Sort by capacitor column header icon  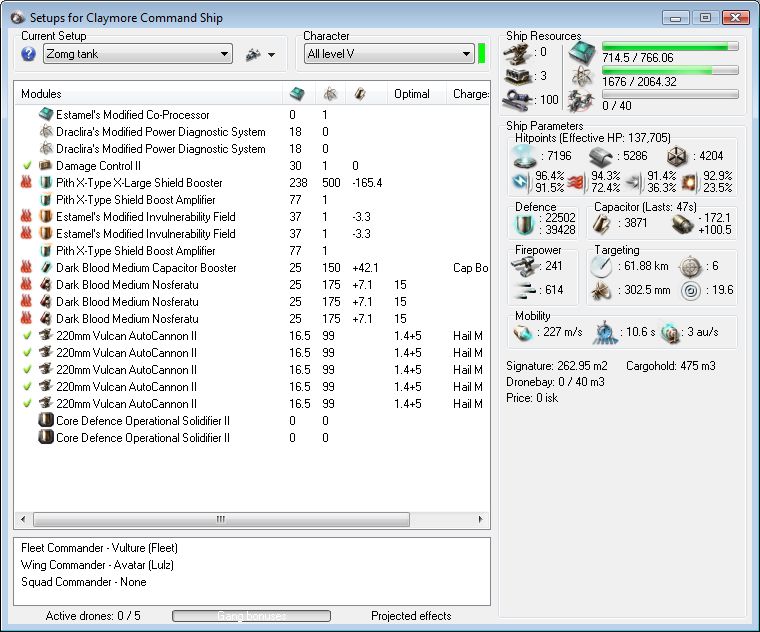[x=360, y=94]
